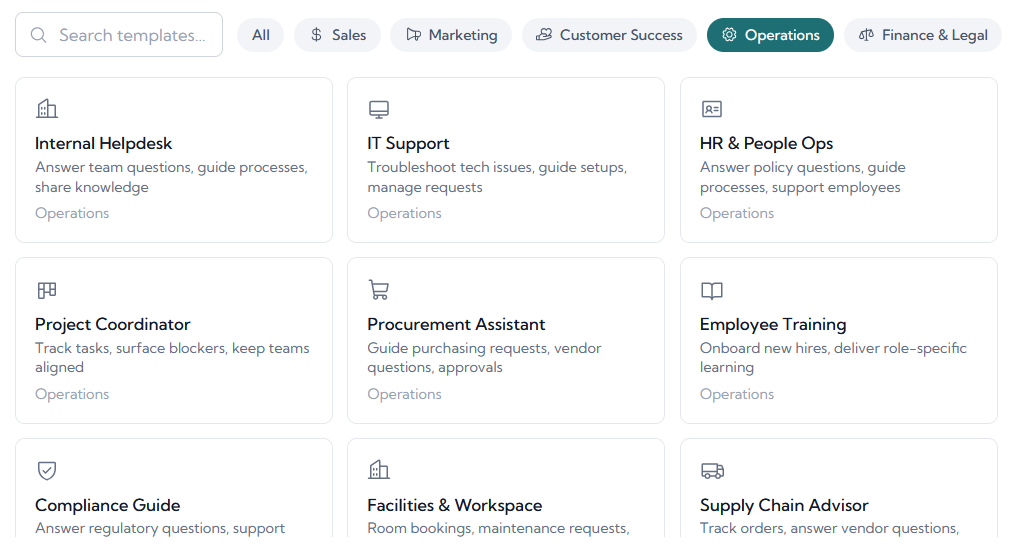Open the IT Support template title
1018x555 pixels.
(408, 144)
